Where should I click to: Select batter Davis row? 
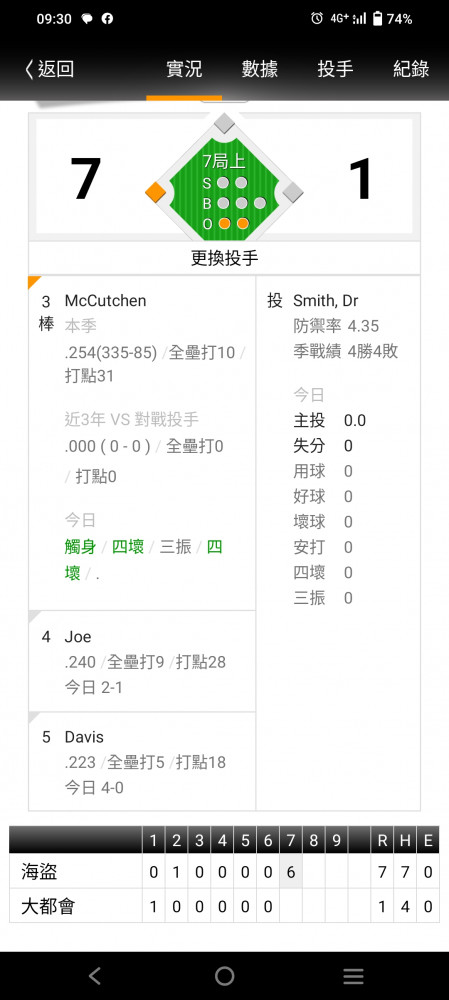[142, 761]
